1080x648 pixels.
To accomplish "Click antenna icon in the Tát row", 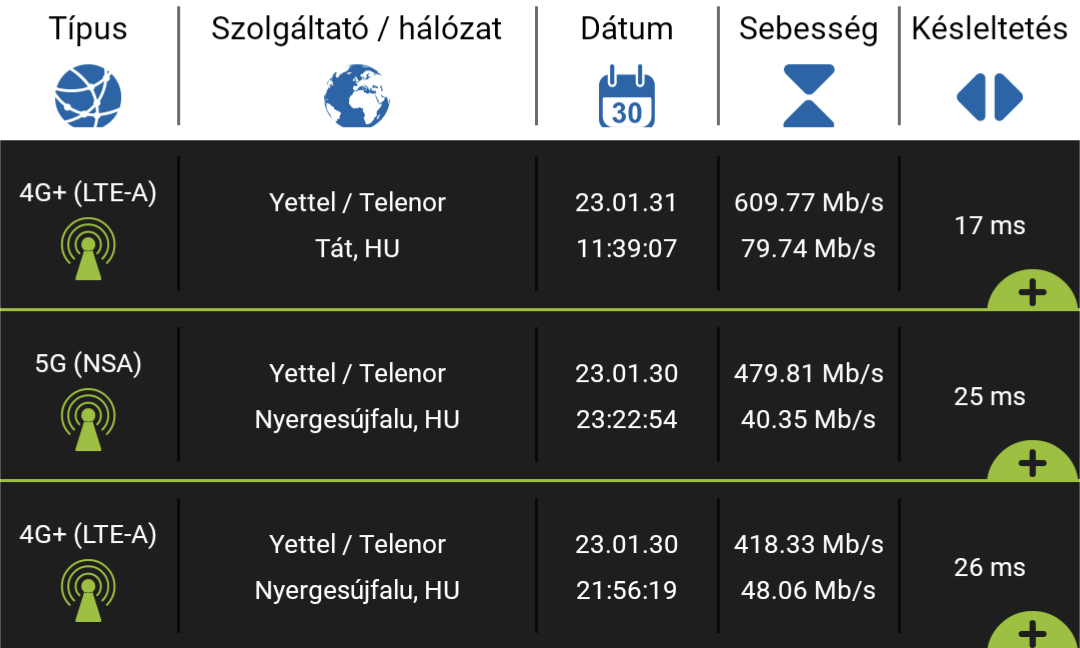I will tap(88, 249).
